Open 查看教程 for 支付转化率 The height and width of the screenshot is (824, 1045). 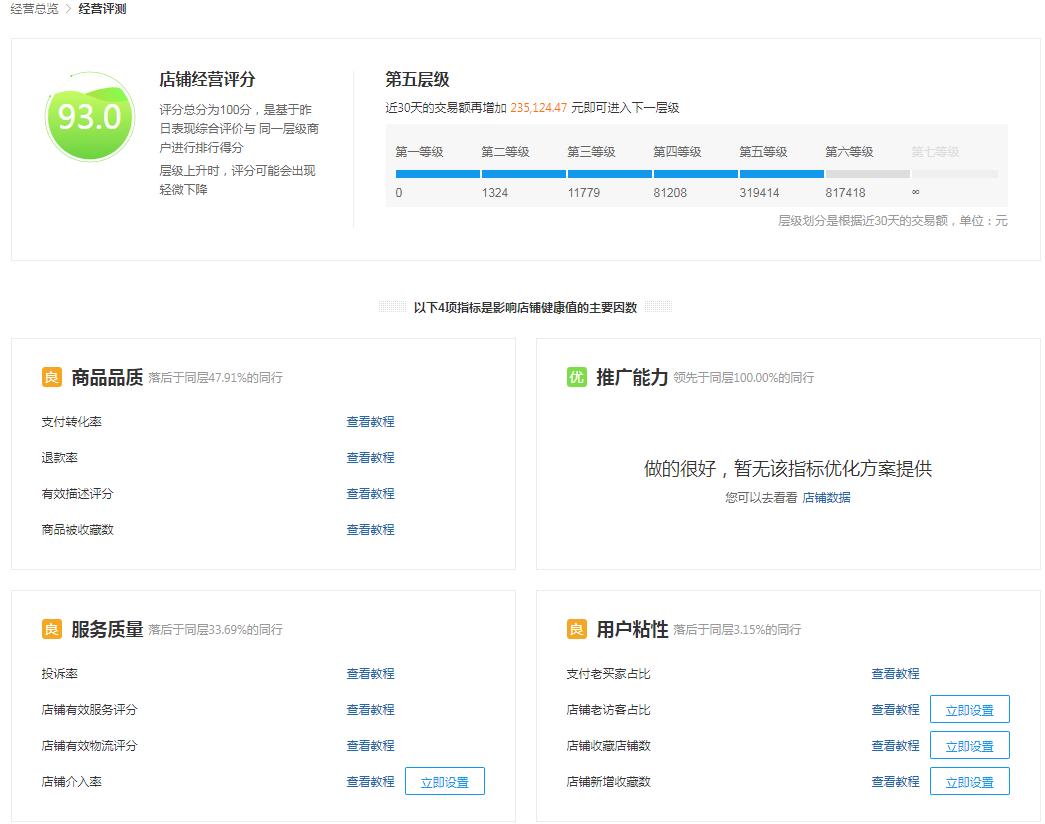click(369, 421)
